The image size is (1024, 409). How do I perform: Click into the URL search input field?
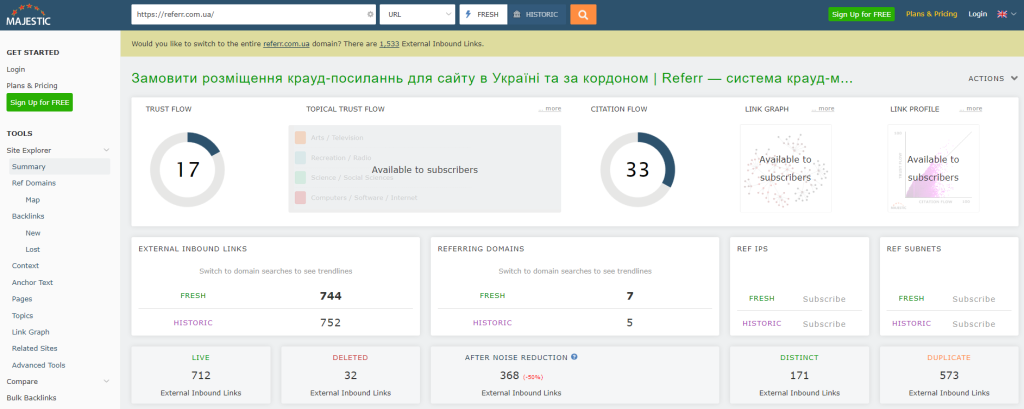coord(248,14)
